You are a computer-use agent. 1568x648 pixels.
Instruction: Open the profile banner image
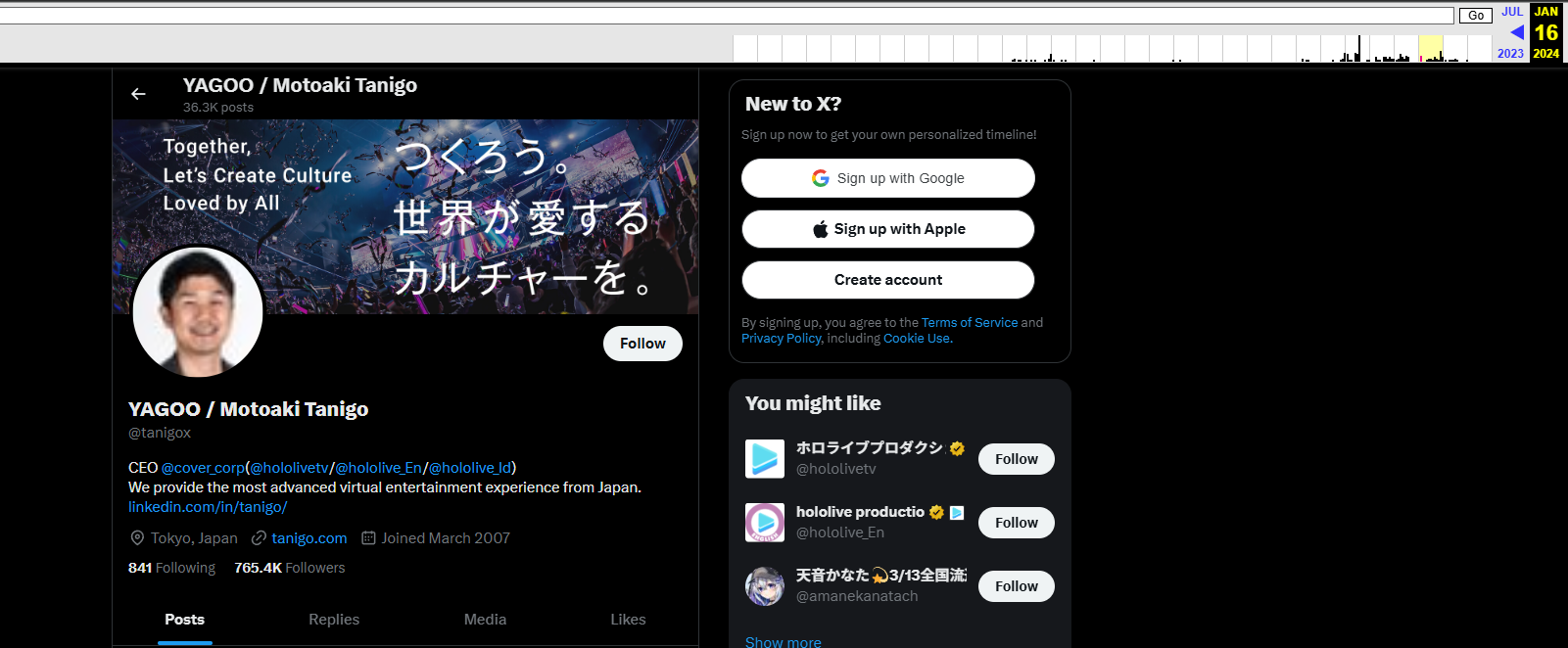click(405, 216)
